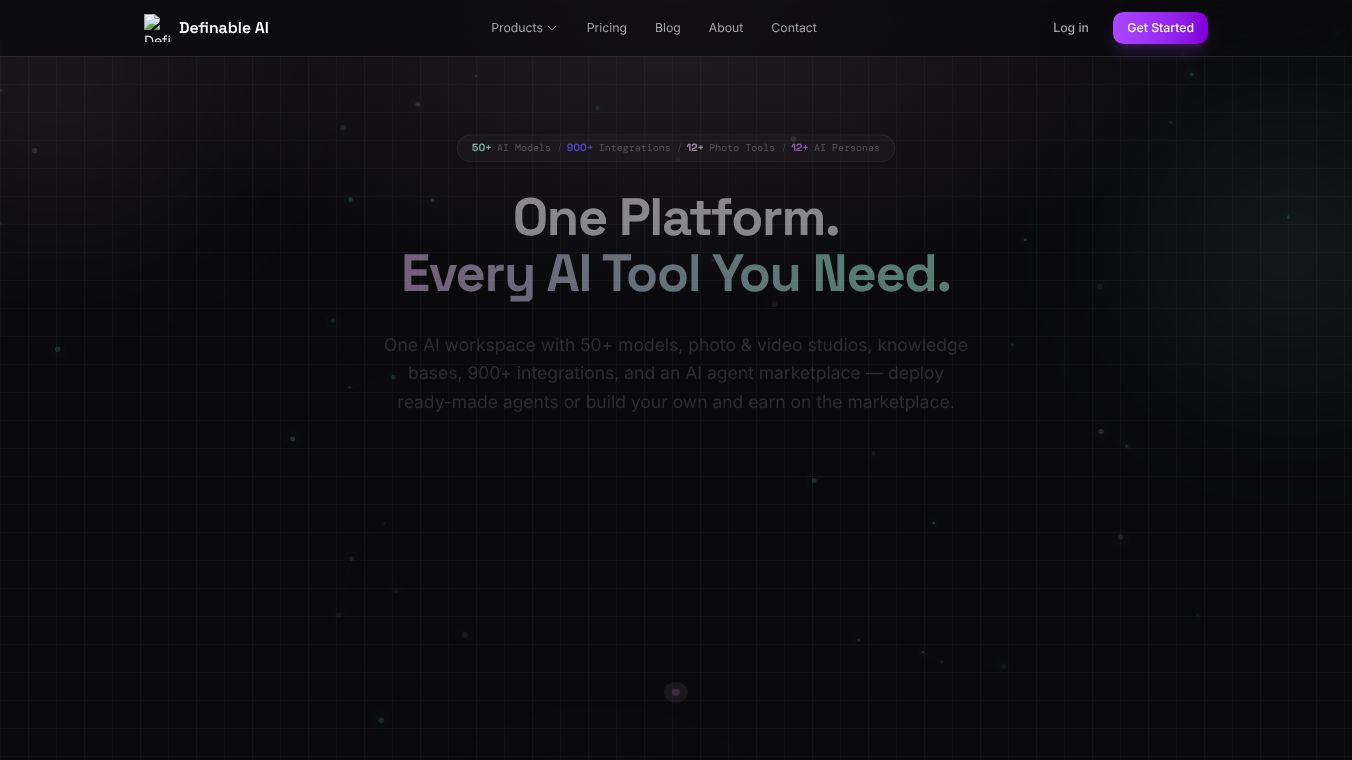Click the One Platform headline
Image resolution: width=1352 pixels, height=760 pixels.
pyautogui.click(x=676, y=217)
